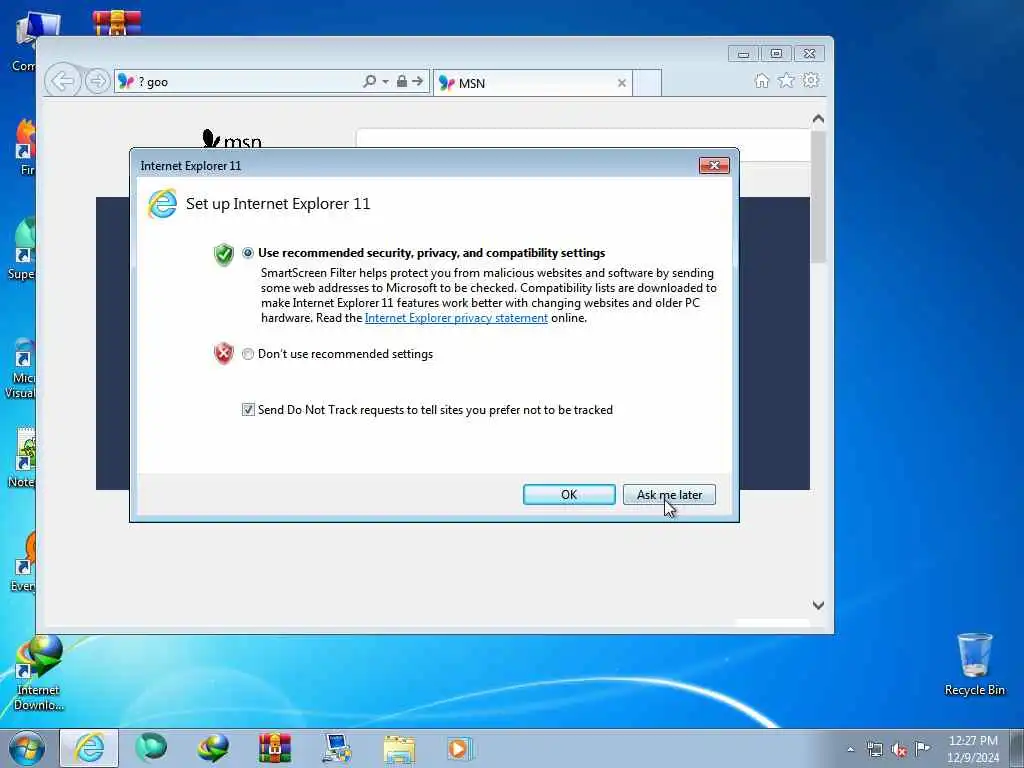The image size is (1024, 768).
Task: Click the red shield not-recommended icon
Action: click(x=223, y=353)
